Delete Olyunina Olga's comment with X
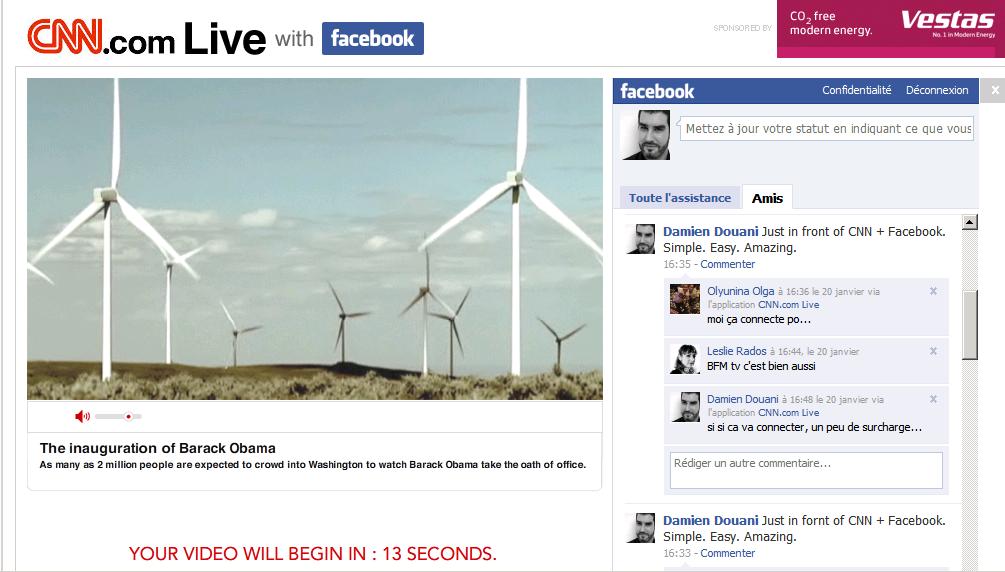The width and height of the screenshot is (1005, 572). click(x=933, y=291)
